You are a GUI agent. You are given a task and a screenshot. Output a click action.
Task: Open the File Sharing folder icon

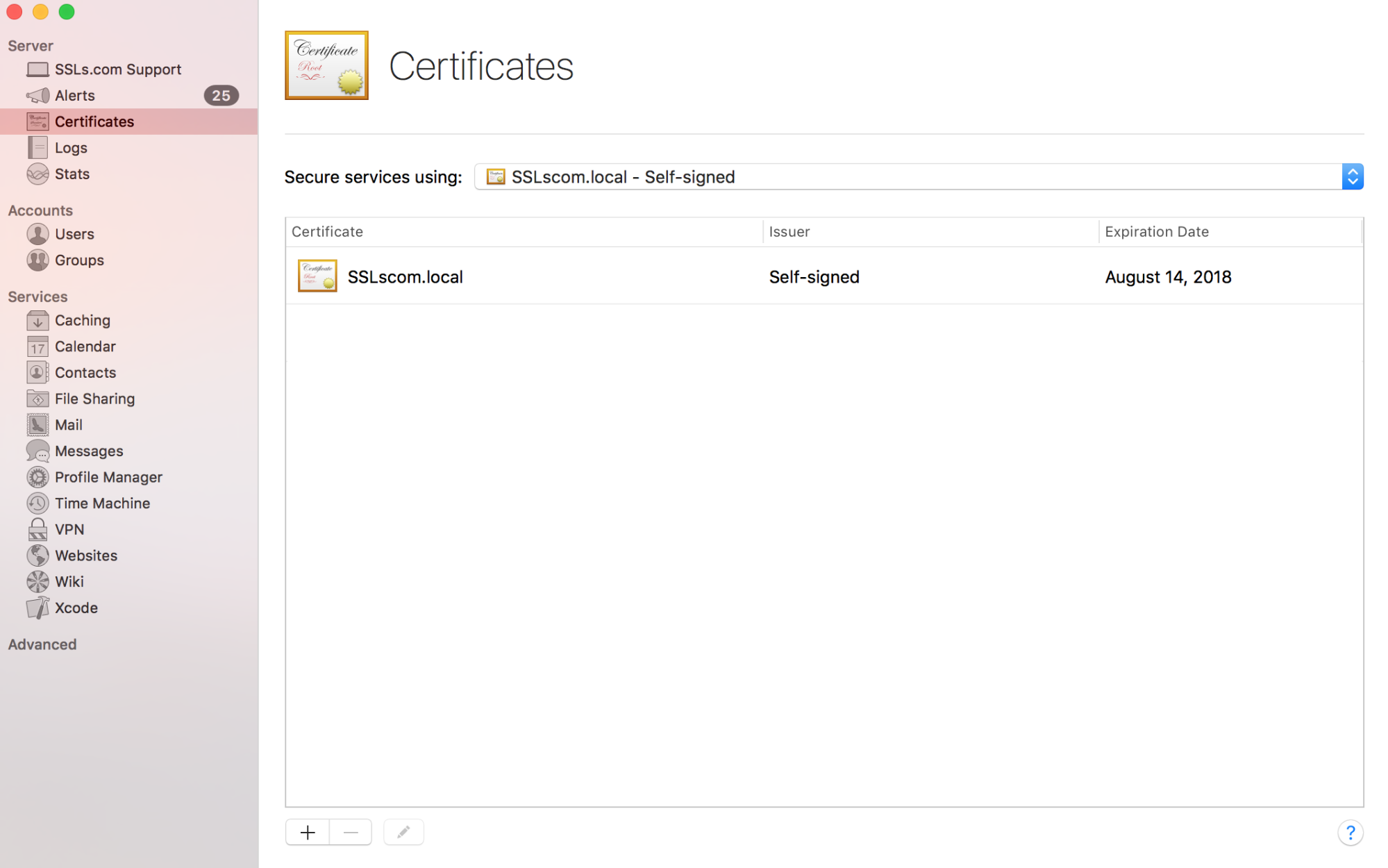point(37,399)
